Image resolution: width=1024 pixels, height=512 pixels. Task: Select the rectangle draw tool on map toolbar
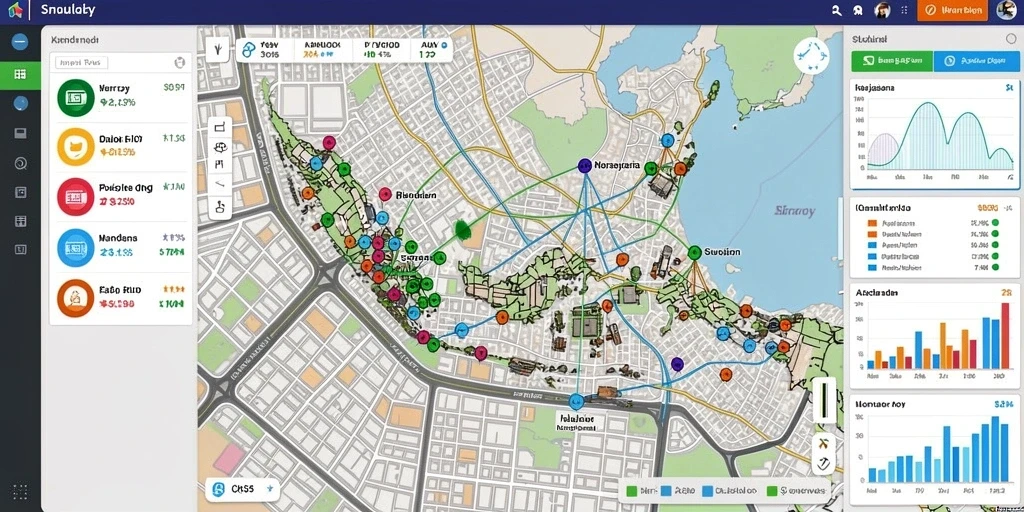pos(220,127)
